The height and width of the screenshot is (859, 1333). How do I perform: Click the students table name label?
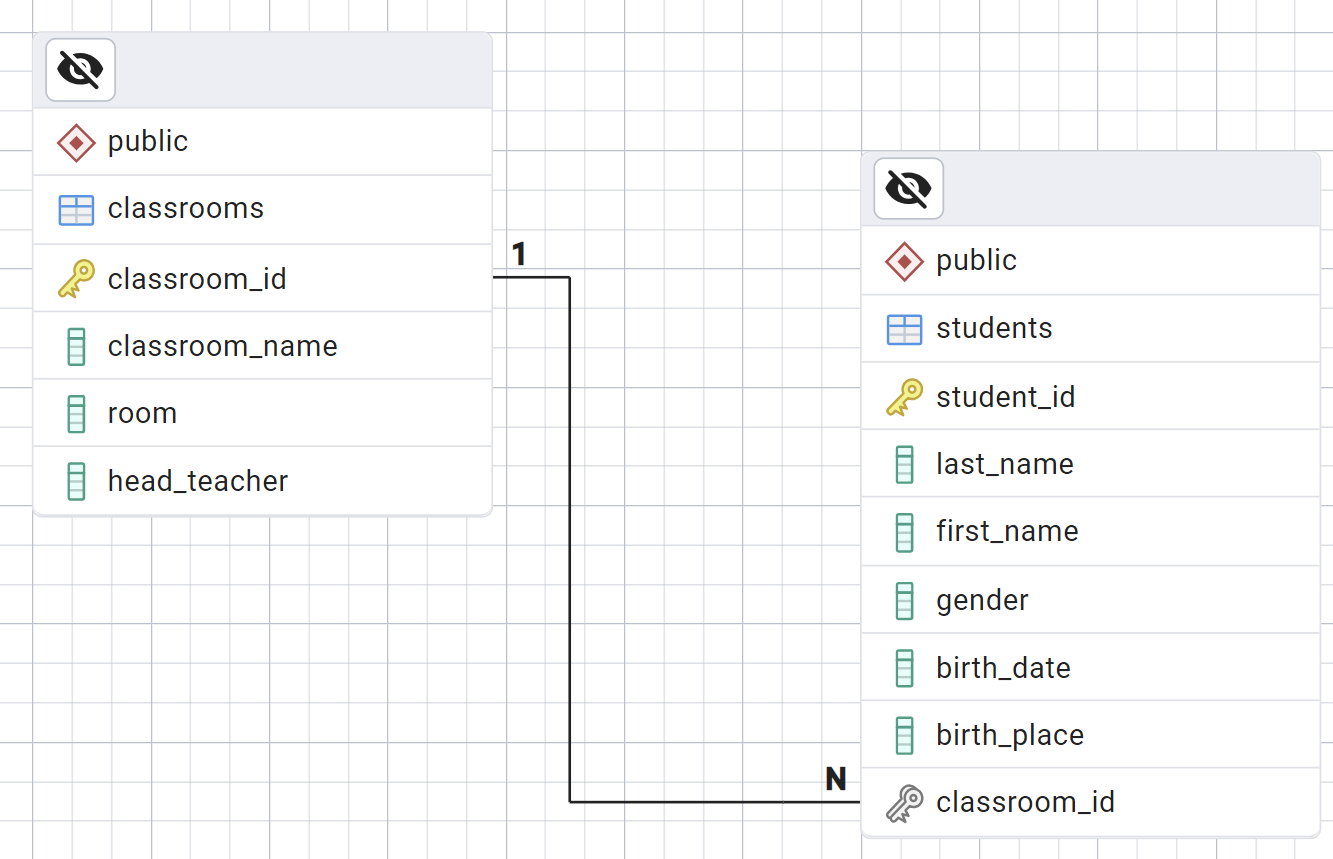pyautogui.click(x=994, y=328)
